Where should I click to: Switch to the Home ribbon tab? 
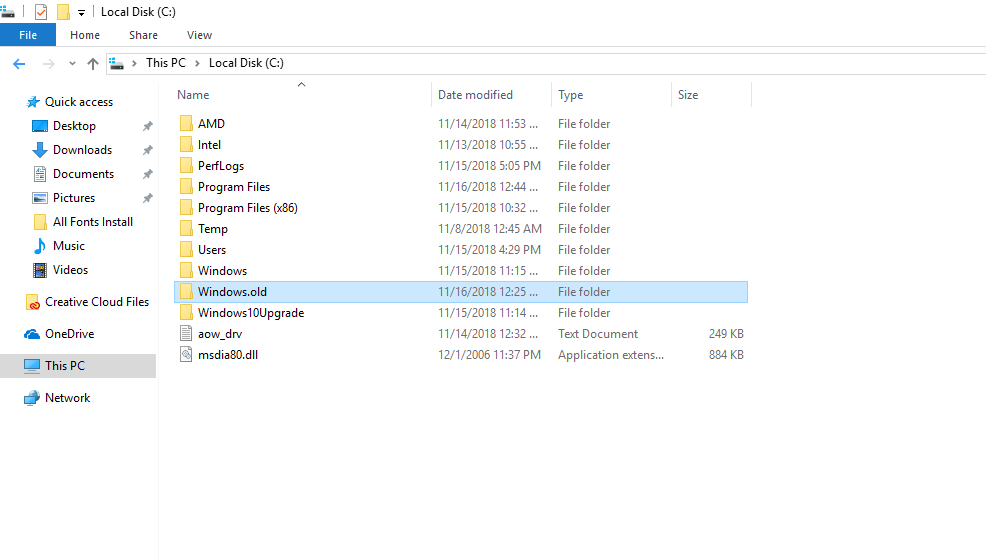(x=85, y=35)
